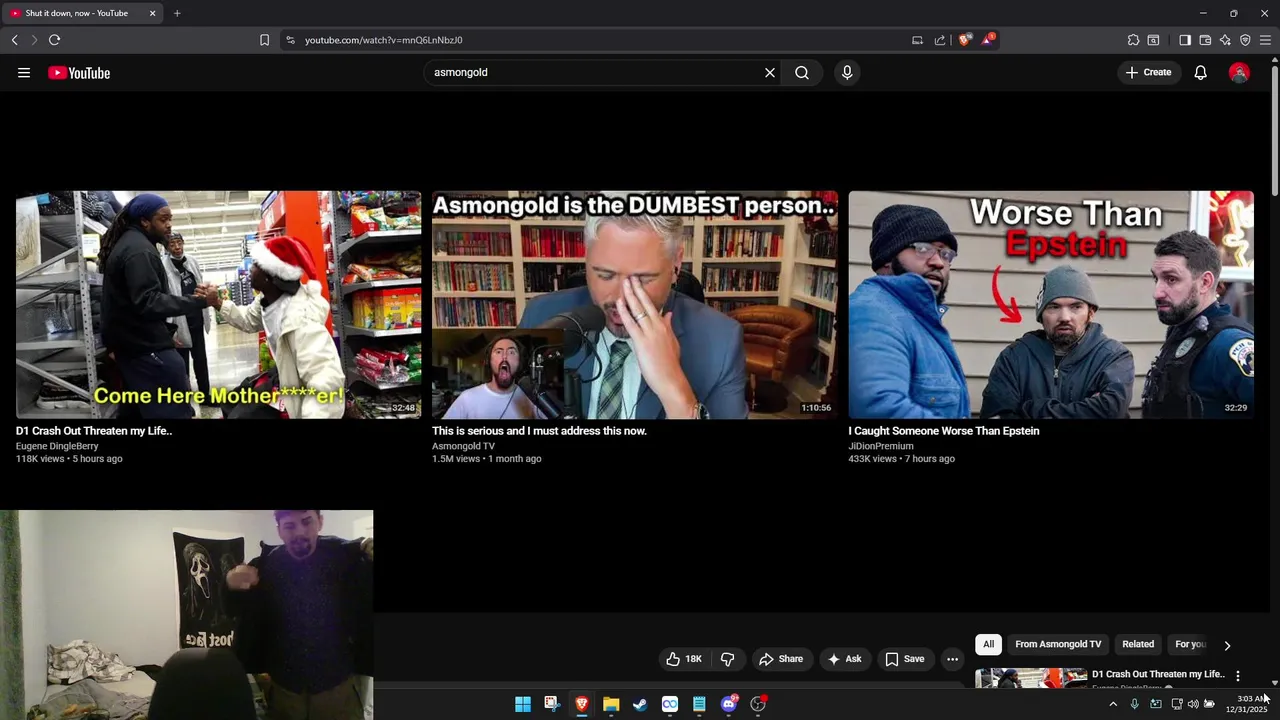Open Leo AI sparkle icon
Image resolution: width=1280 pixels, height=720 pixels.
pos(1225,40)
